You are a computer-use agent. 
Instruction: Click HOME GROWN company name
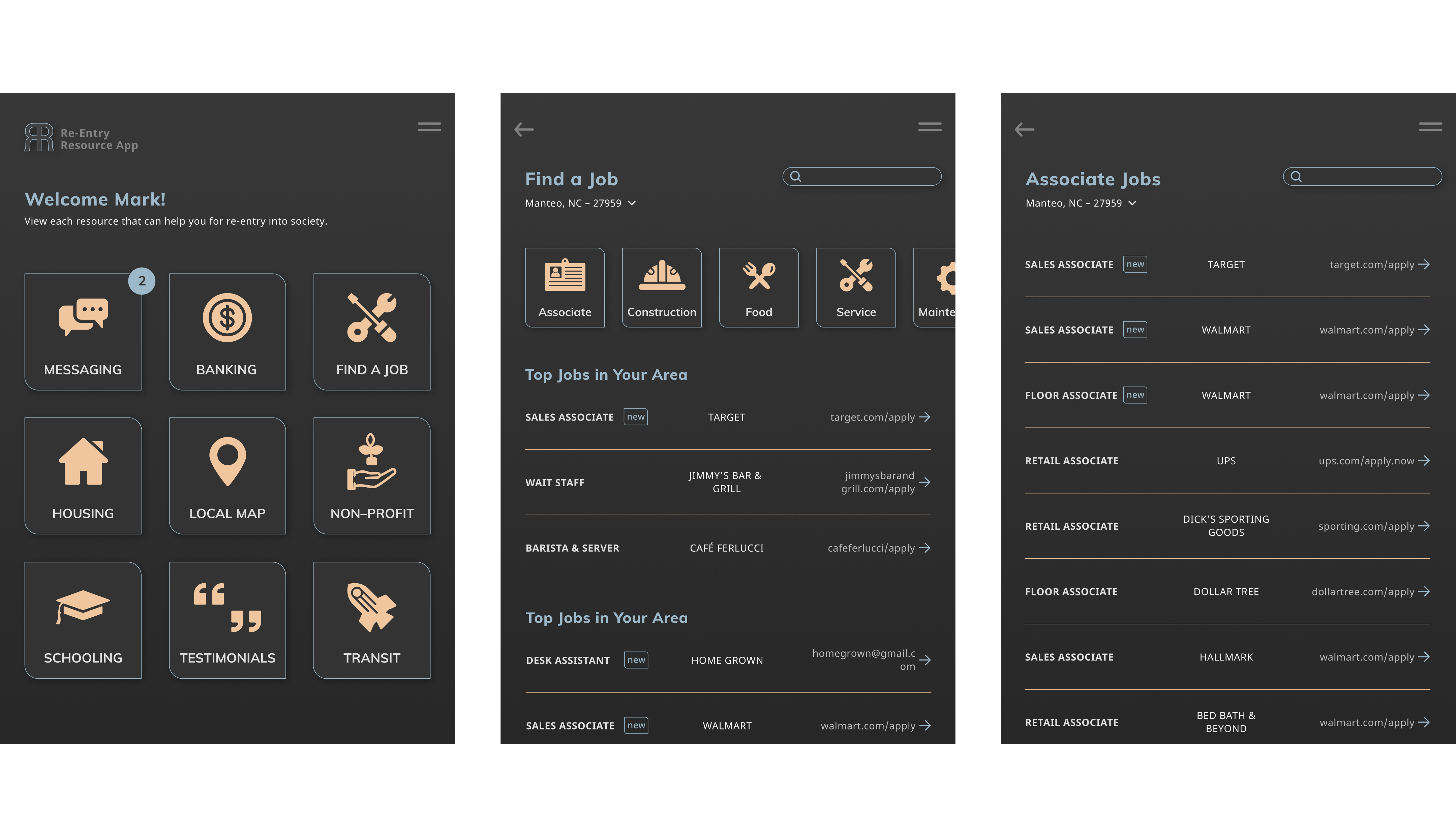[x=727, y=660]
